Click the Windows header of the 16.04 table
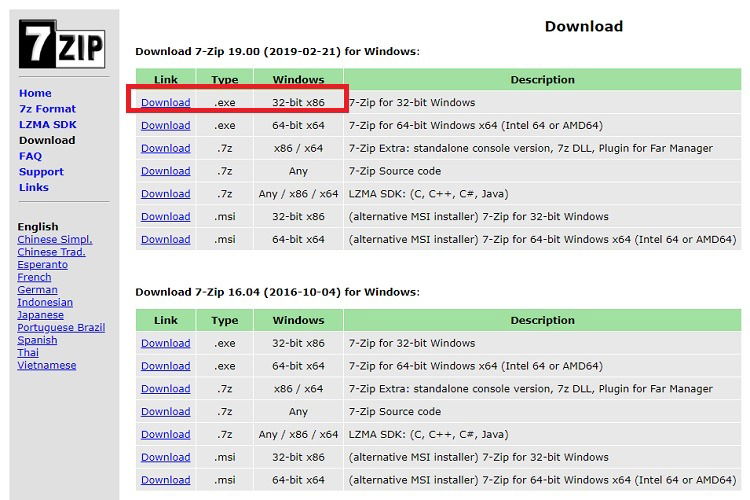 point(298,321)
